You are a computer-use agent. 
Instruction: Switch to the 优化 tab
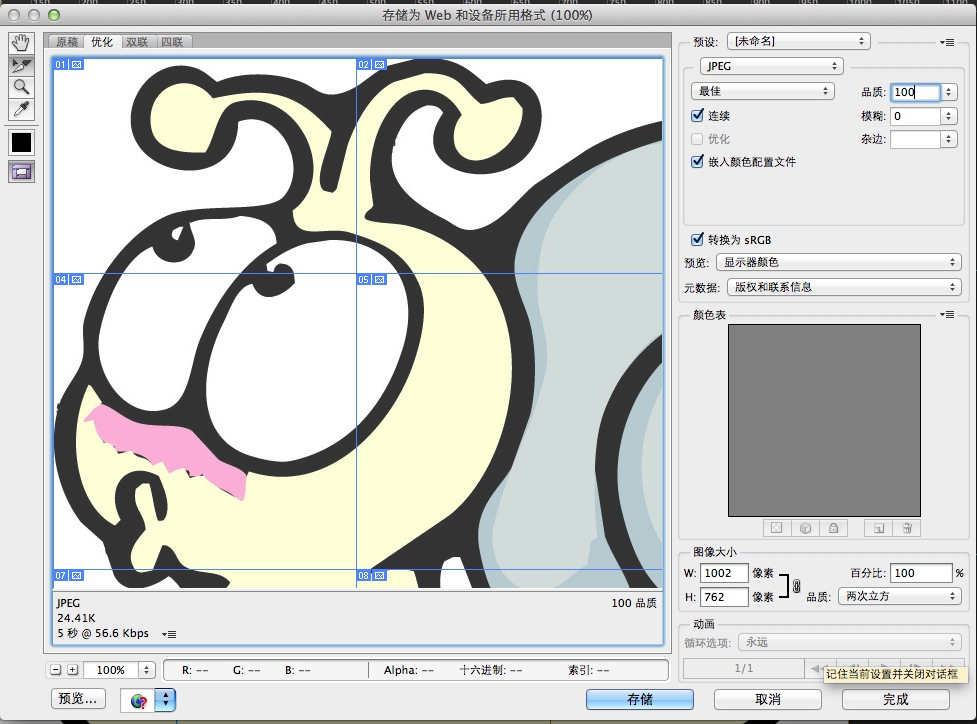[102, 42]
